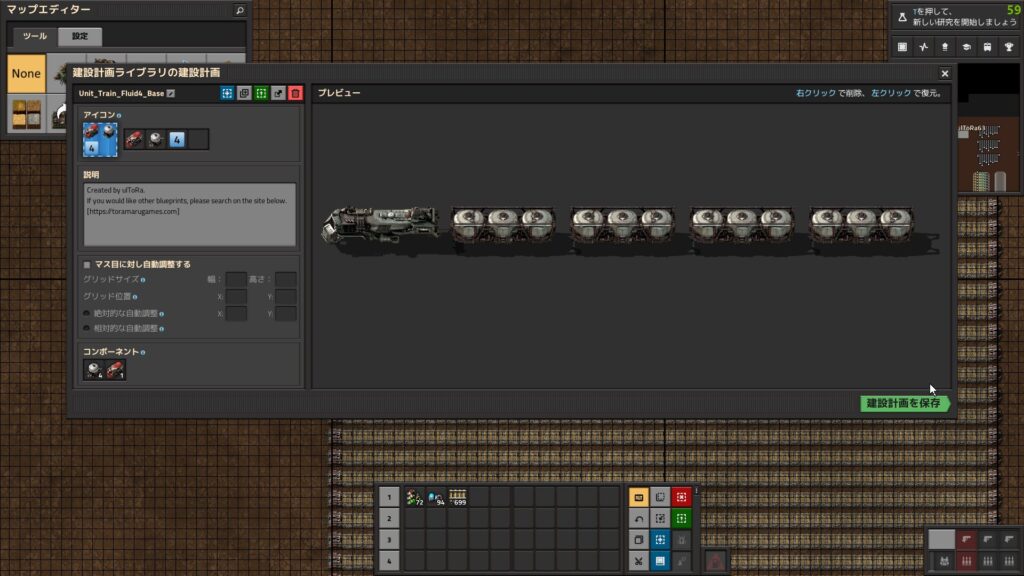Open map editor search magnifier icon
This screenshot has width=1024, height=576.
[x=240, y=10]
